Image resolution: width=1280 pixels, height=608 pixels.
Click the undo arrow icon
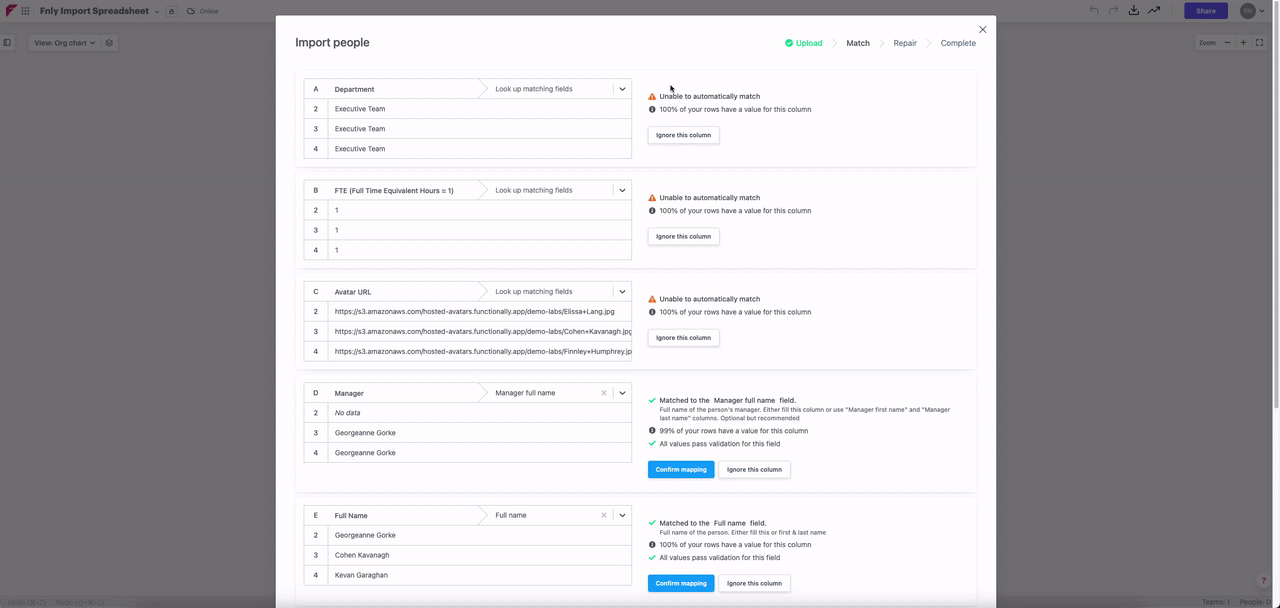1094,11
